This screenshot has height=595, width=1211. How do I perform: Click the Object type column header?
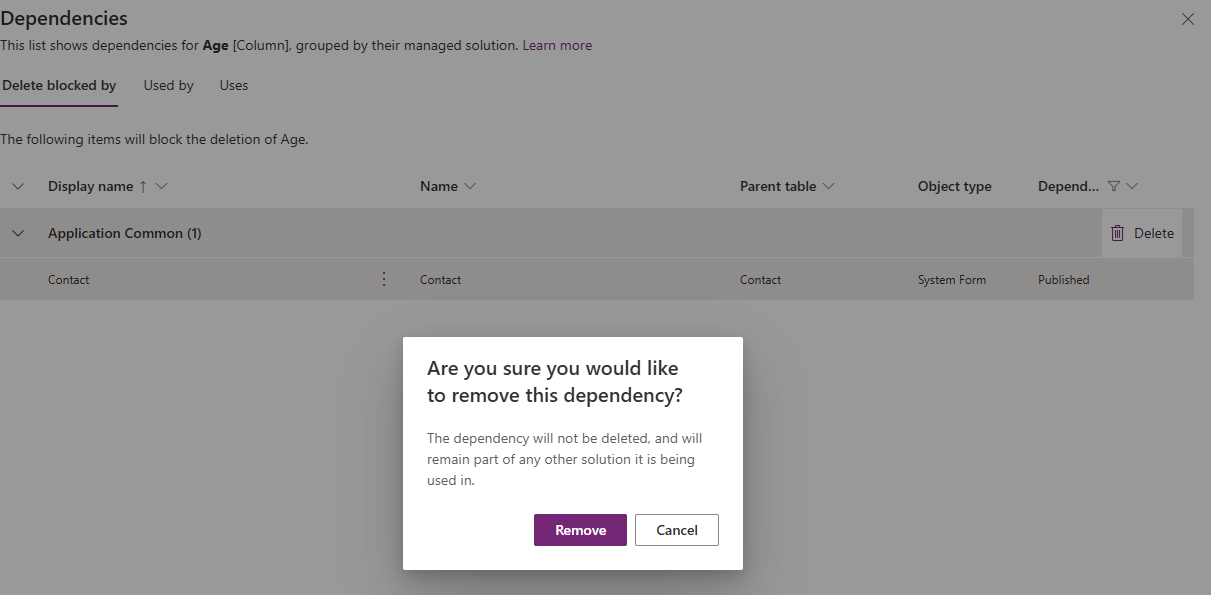[x=954, y=186]
